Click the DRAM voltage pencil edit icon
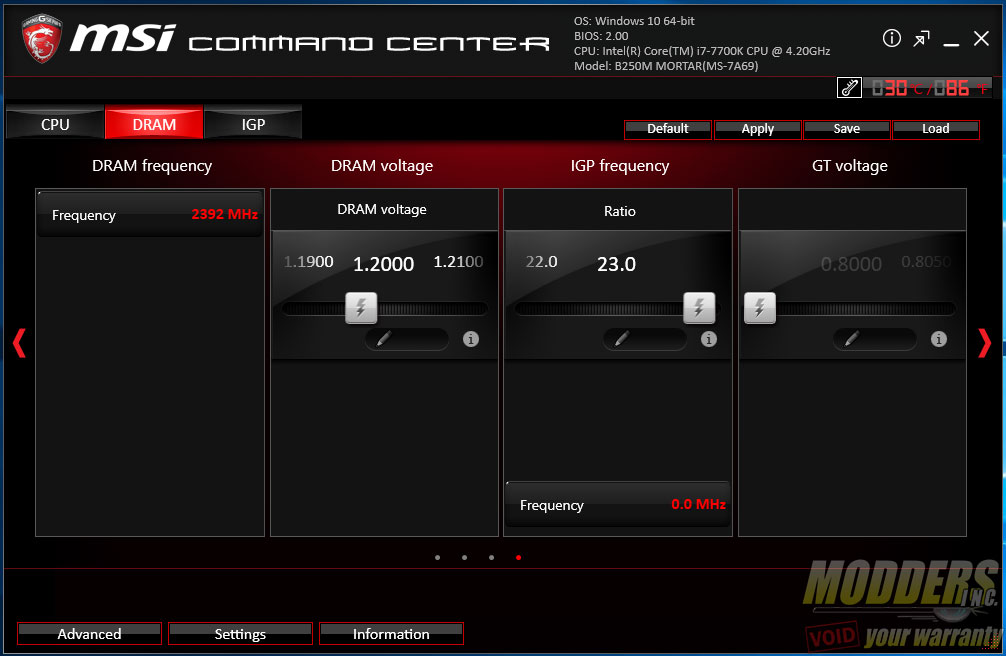The image size is (1006, 656). (383, 338)
